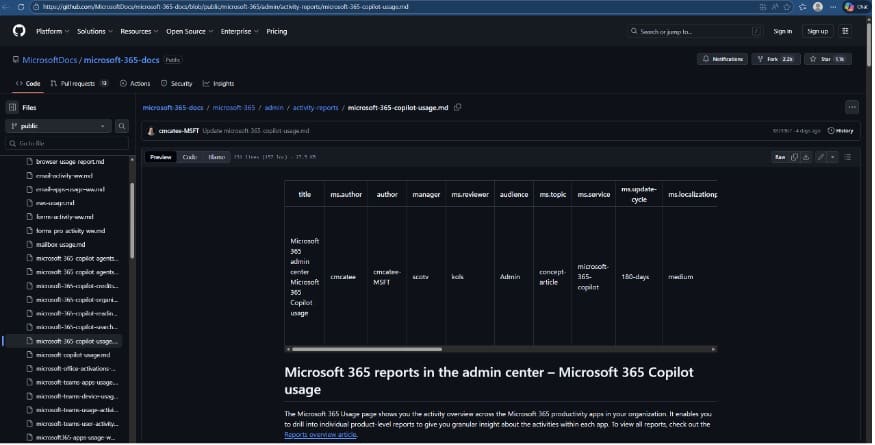The height and width of the screenshot is (445, 875).
Task: Switch to Code view toggle
Action: 189,157
